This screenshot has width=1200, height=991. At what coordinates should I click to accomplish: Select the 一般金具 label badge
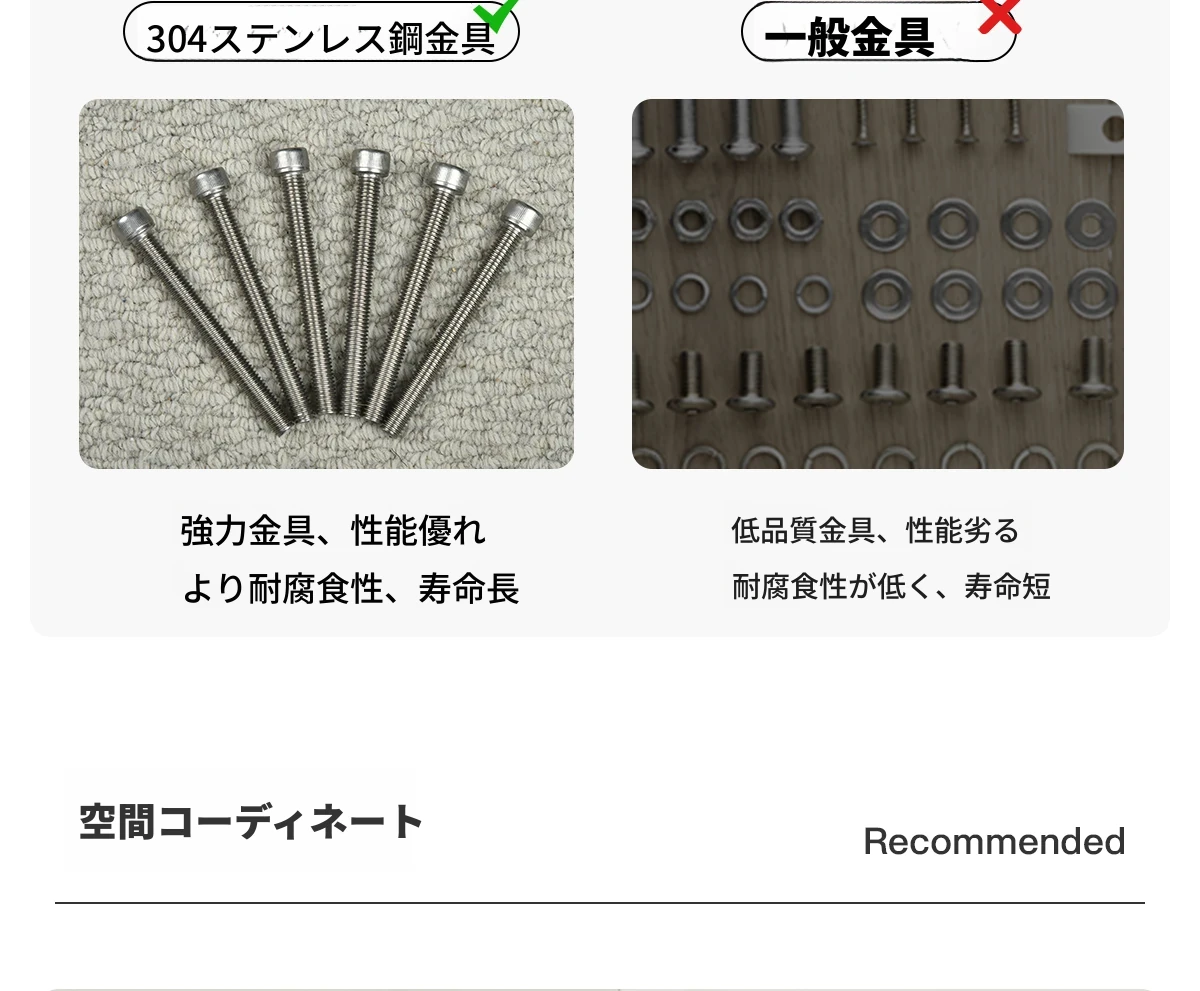pyautogui.click(x=878, y=33)
